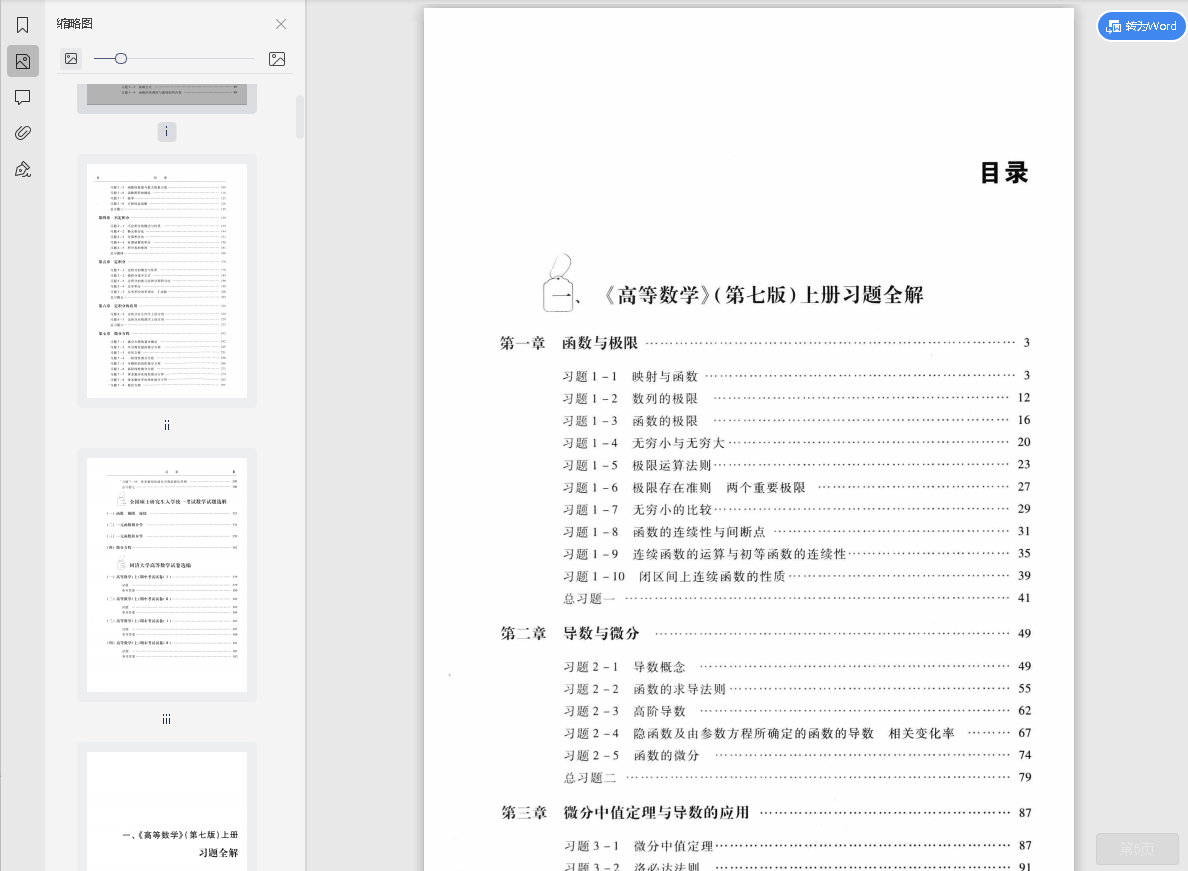The height and width of the screenshot is (871, 1188).
Task: Select page i thumbnail at top
Action: [x=167, y=98]
